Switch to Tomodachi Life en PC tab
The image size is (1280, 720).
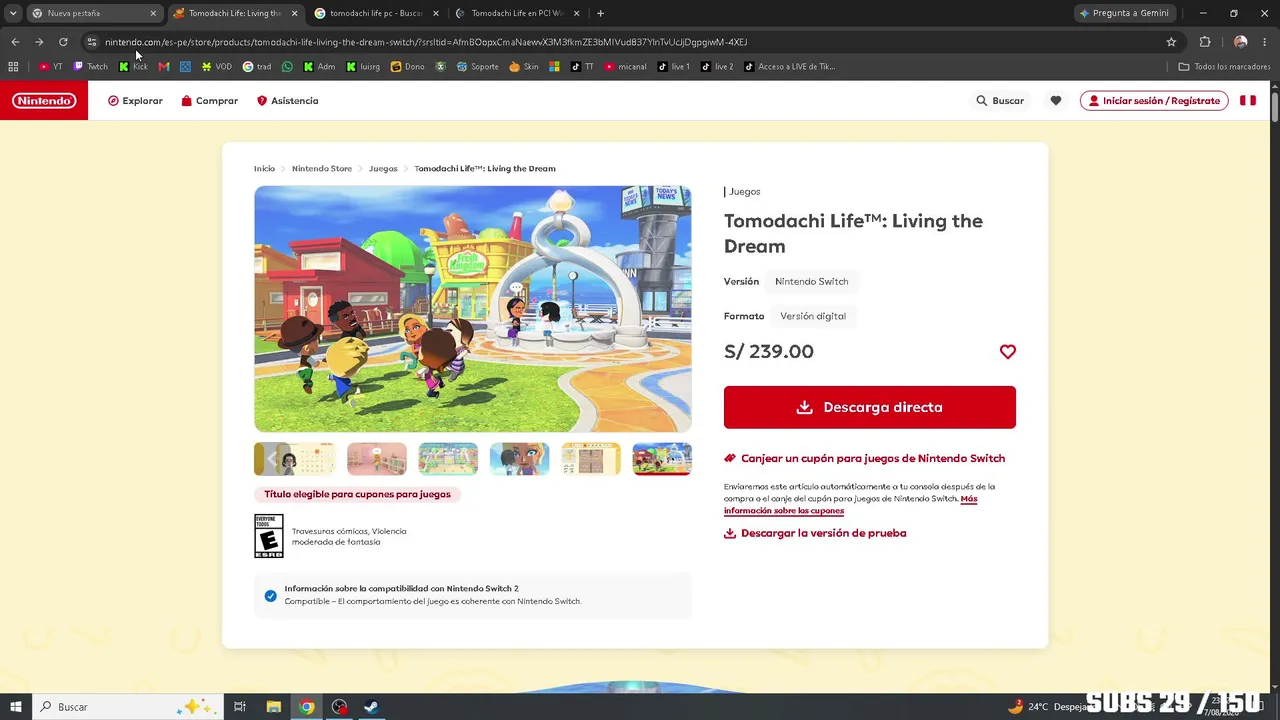coord(518,14)
